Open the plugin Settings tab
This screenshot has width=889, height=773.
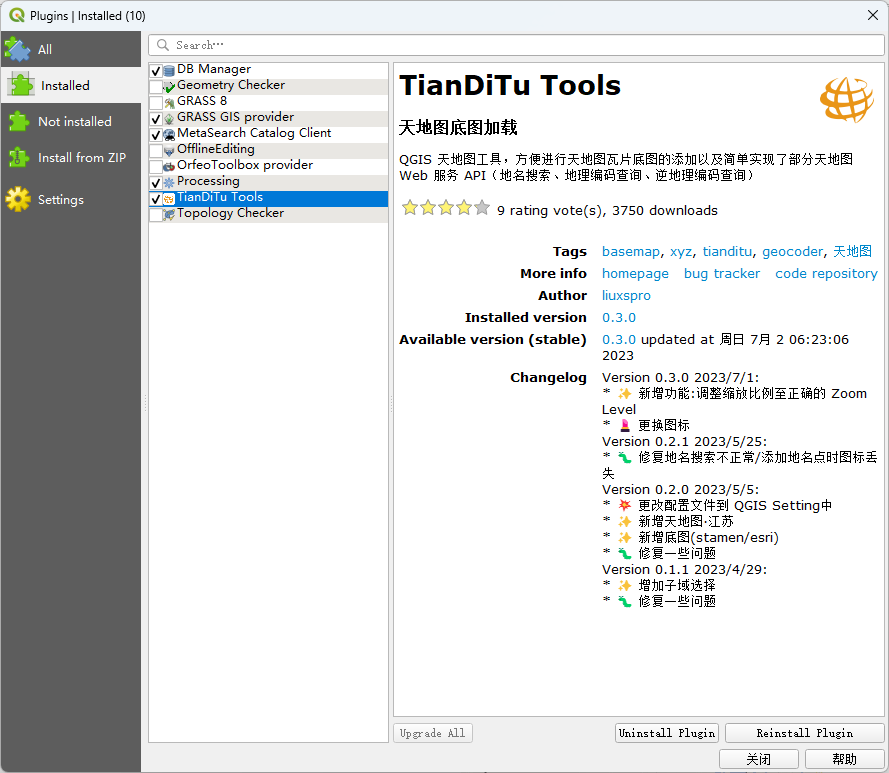tap(60, 199)
